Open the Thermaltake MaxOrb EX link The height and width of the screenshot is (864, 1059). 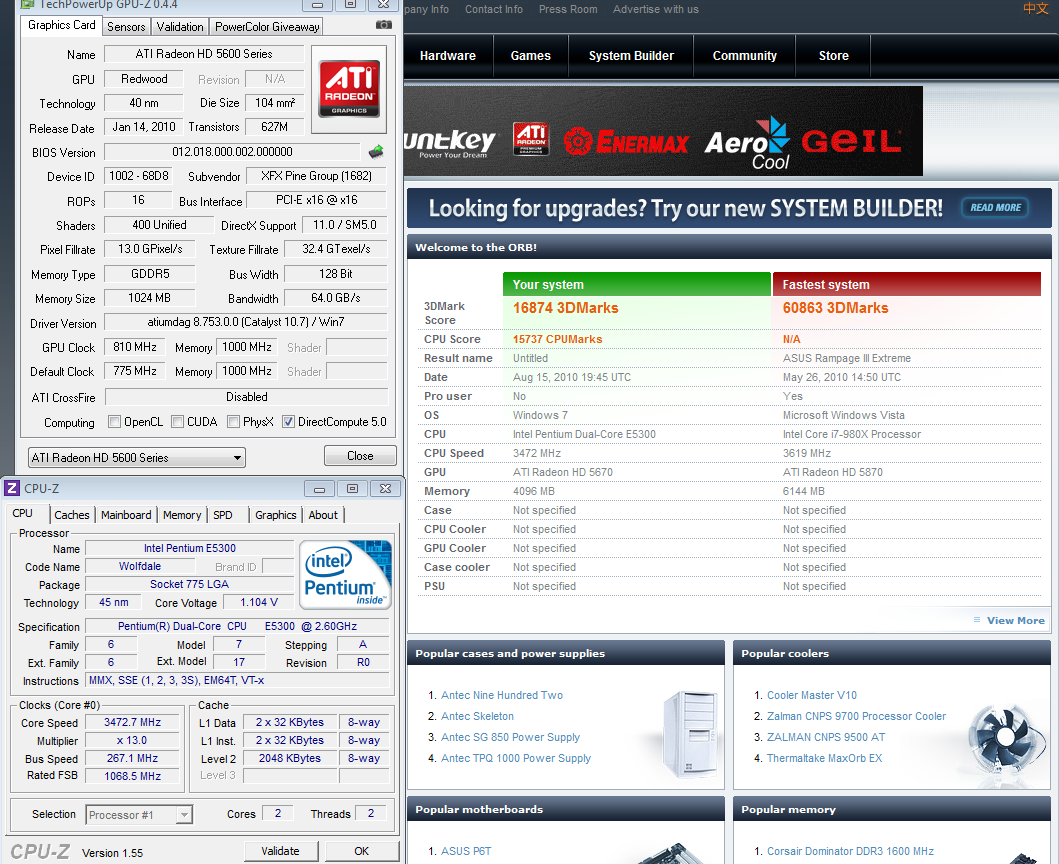click(x=825, y=758)
